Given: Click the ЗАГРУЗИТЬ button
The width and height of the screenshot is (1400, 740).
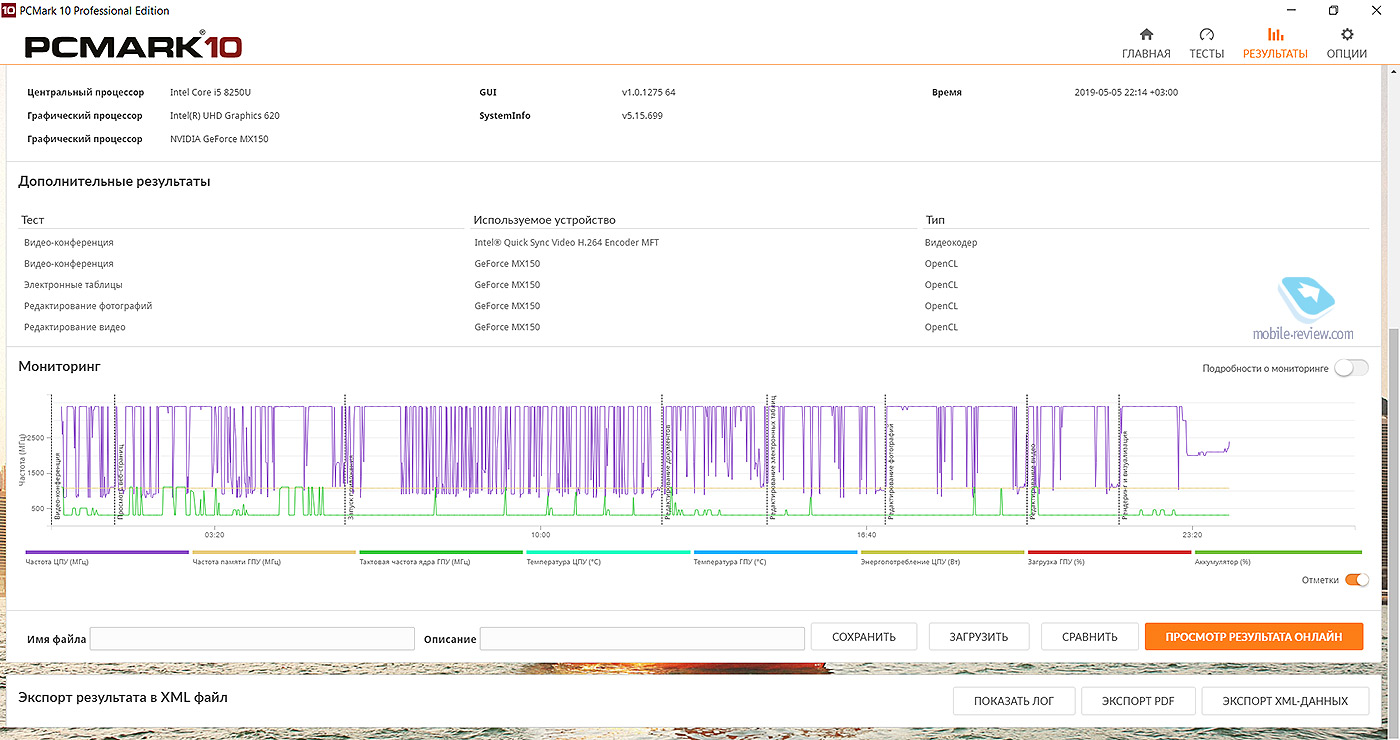Looking at the screenshot, I should click(979, 637).
